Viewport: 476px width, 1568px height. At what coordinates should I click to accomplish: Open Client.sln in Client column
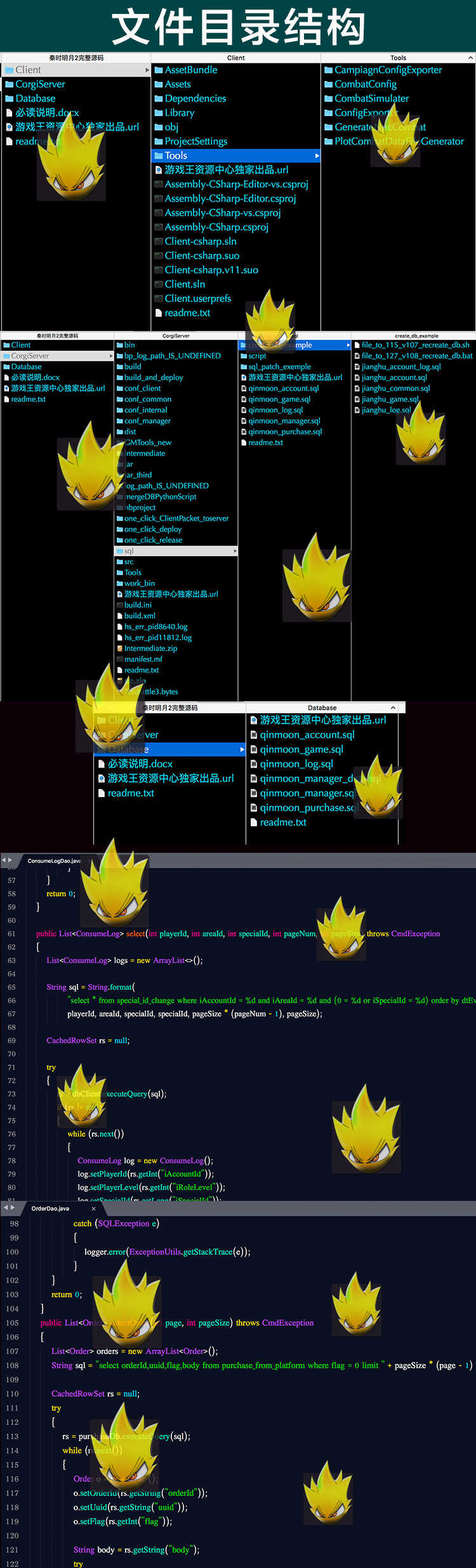point(185,284)
